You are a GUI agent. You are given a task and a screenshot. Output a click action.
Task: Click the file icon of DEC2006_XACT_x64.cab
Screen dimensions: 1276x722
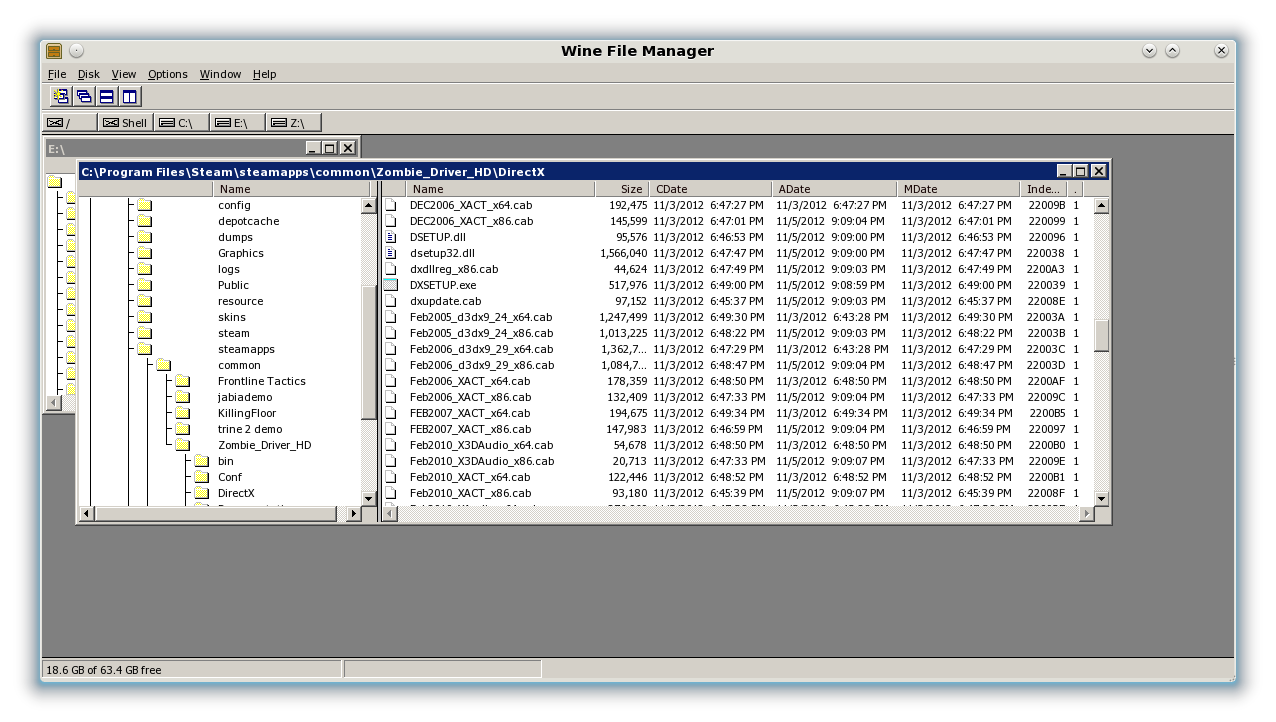coord(391,205)
